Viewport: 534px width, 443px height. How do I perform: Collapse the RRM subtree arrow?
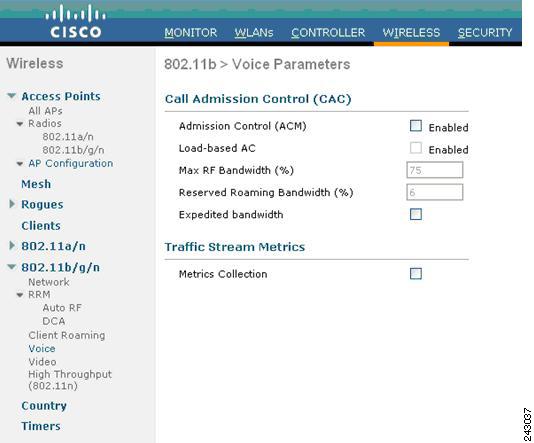click(x=20, y=295)
